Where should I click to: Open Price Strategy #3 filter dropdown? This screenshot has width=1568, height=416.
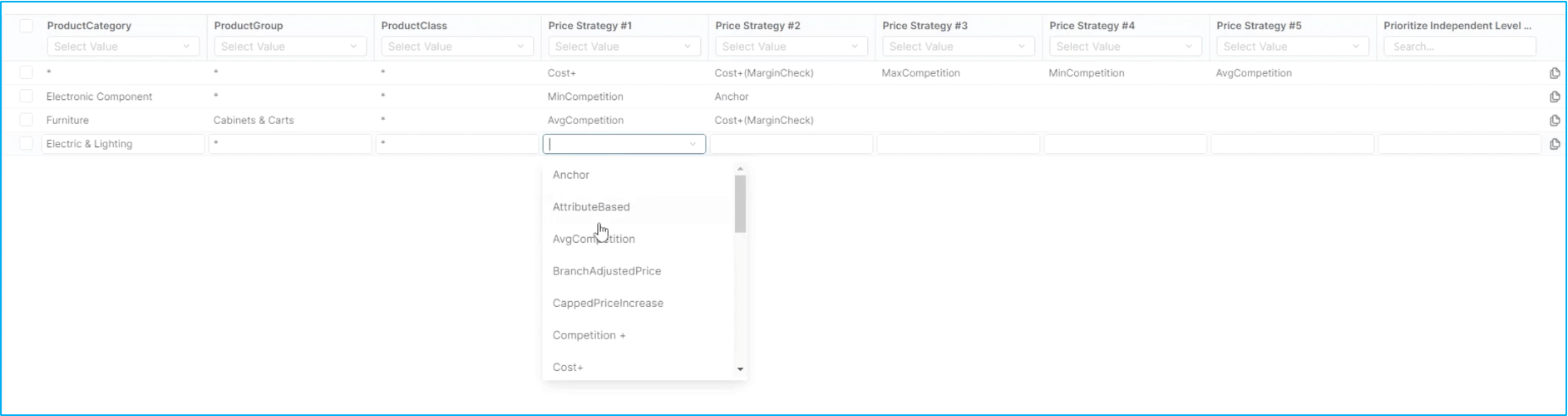click(958, 47)
